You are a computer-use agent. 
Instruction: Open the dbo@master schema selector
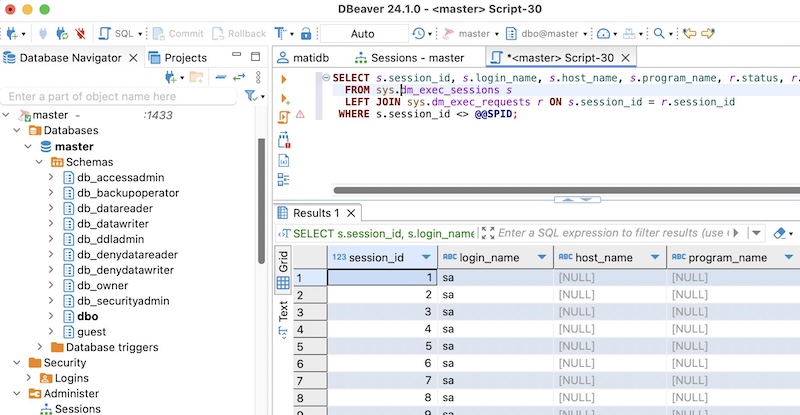coord(546,34)
